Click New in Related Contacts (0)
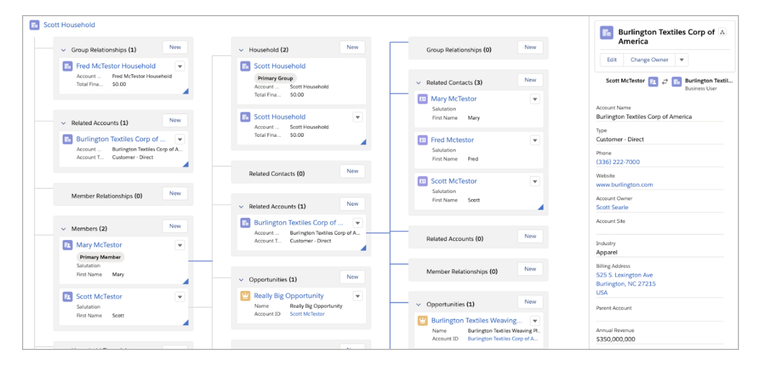 tap(353, 171)
